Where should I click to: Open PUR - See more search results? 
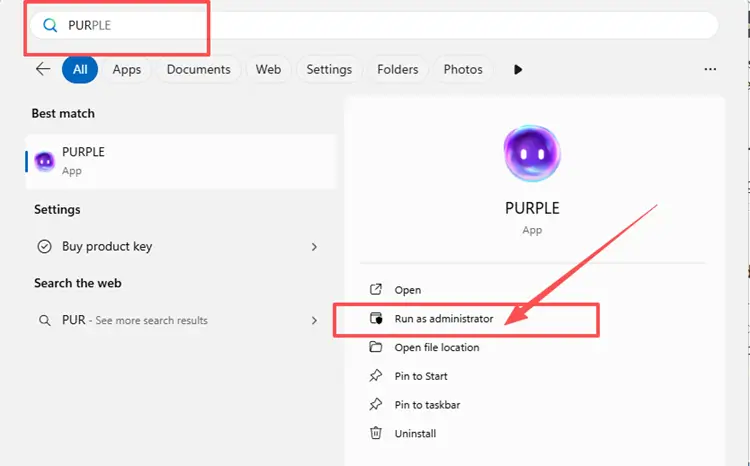pyautogui.click(x=177, y=320)
